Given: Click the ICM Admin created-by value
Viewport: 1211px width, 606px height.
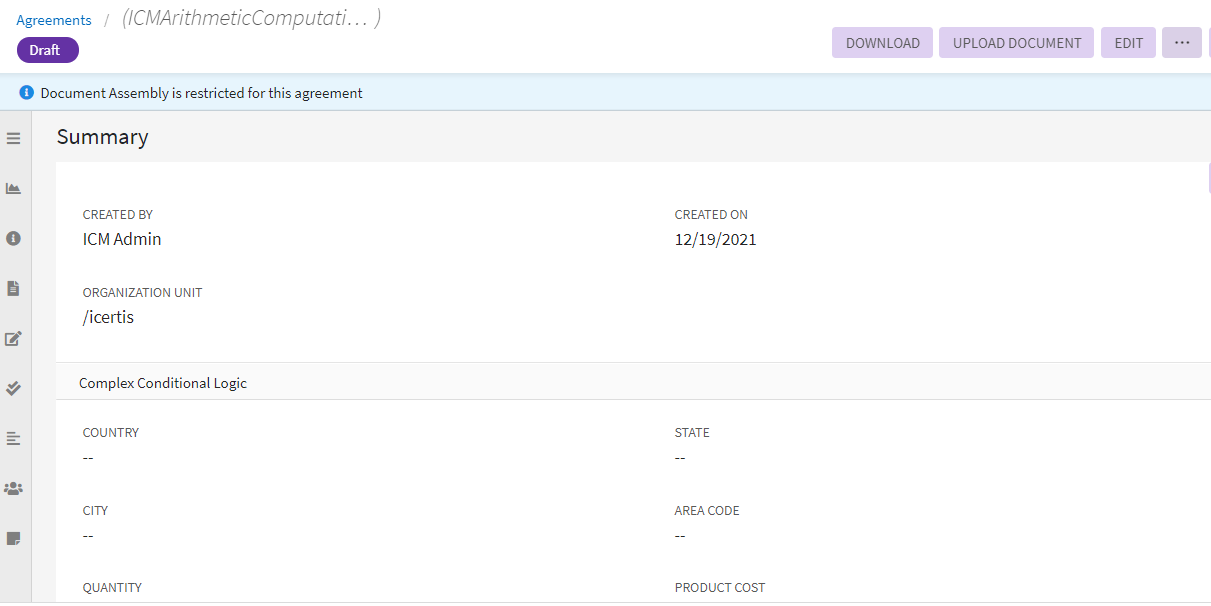Looking at the screenshot, I should coord(122,240).
